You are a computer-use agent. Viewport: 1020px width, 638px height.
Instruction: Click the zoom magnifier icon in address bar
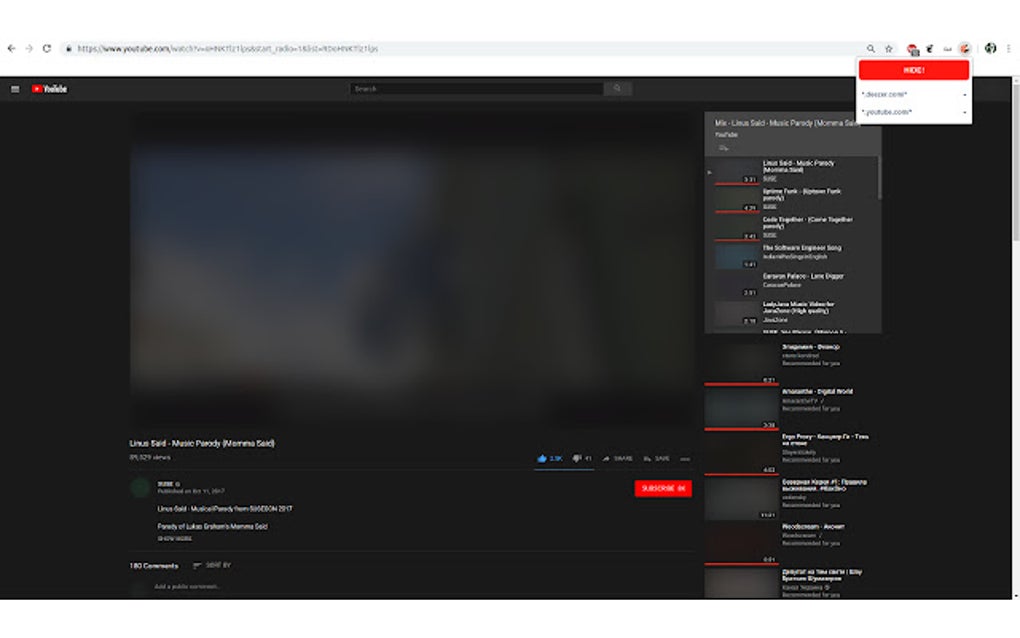tap(870, 49)
